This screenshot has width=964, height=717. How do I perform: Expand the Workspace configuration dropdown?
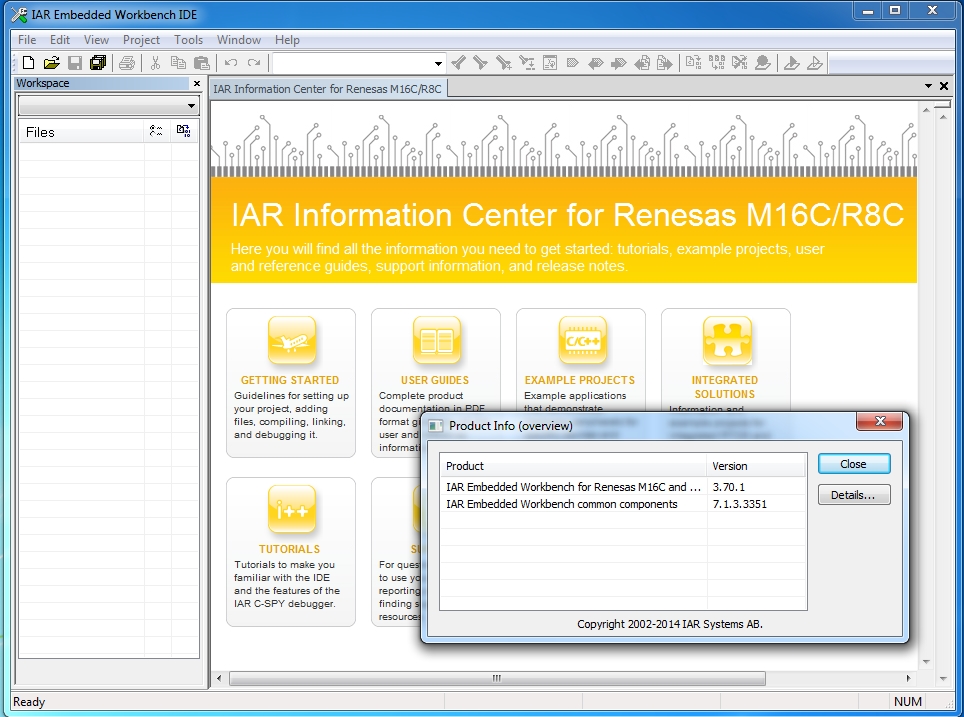[x=191, y=106]
